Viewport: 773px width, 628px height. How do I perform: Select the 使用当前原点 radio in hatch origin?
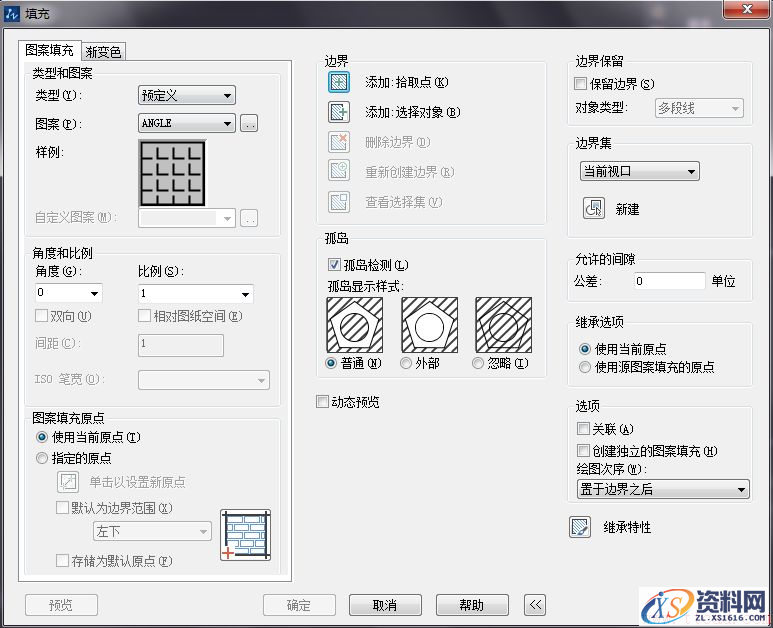click(x=42, y=437)
